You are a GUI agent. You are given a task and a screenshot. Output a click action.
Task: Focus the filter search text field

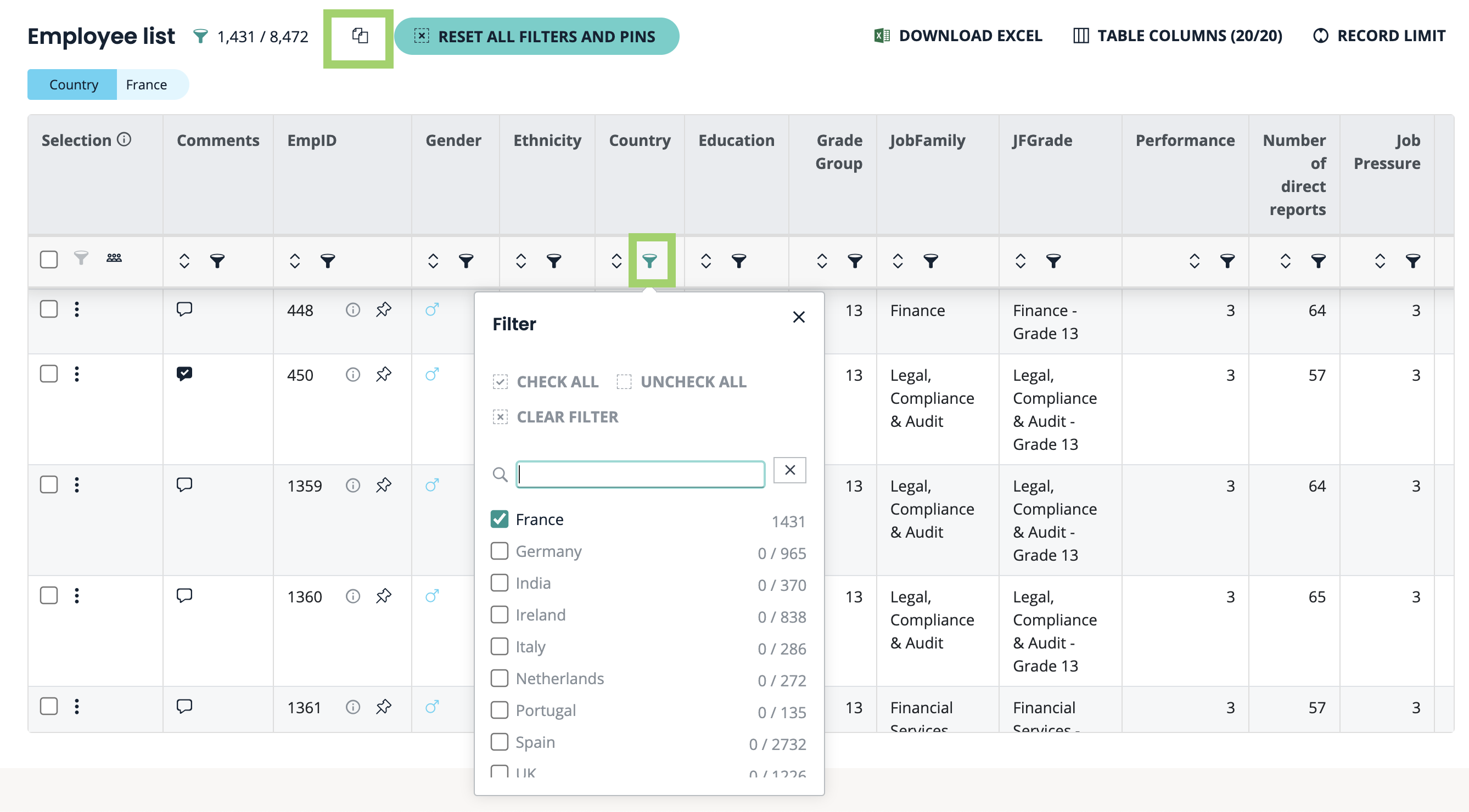[640, 474]
